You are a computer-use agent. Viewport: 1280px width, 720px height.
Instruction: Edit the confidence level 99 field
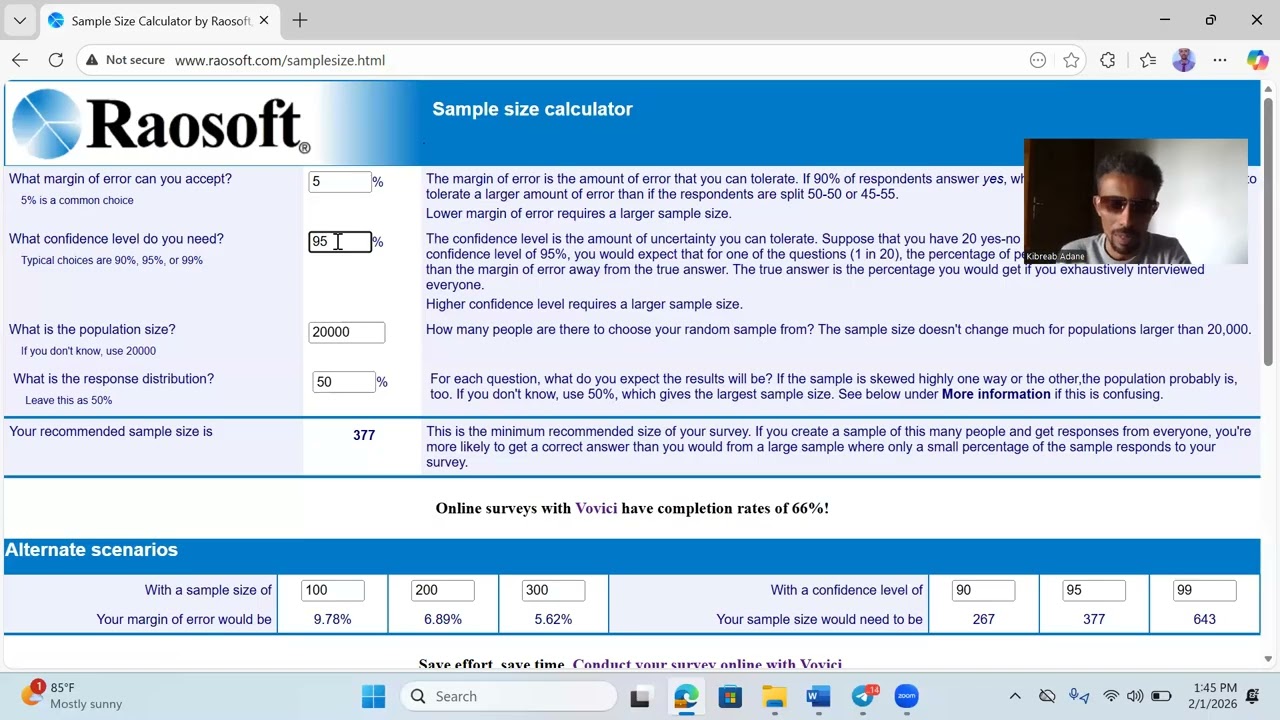click(1204, 590)
